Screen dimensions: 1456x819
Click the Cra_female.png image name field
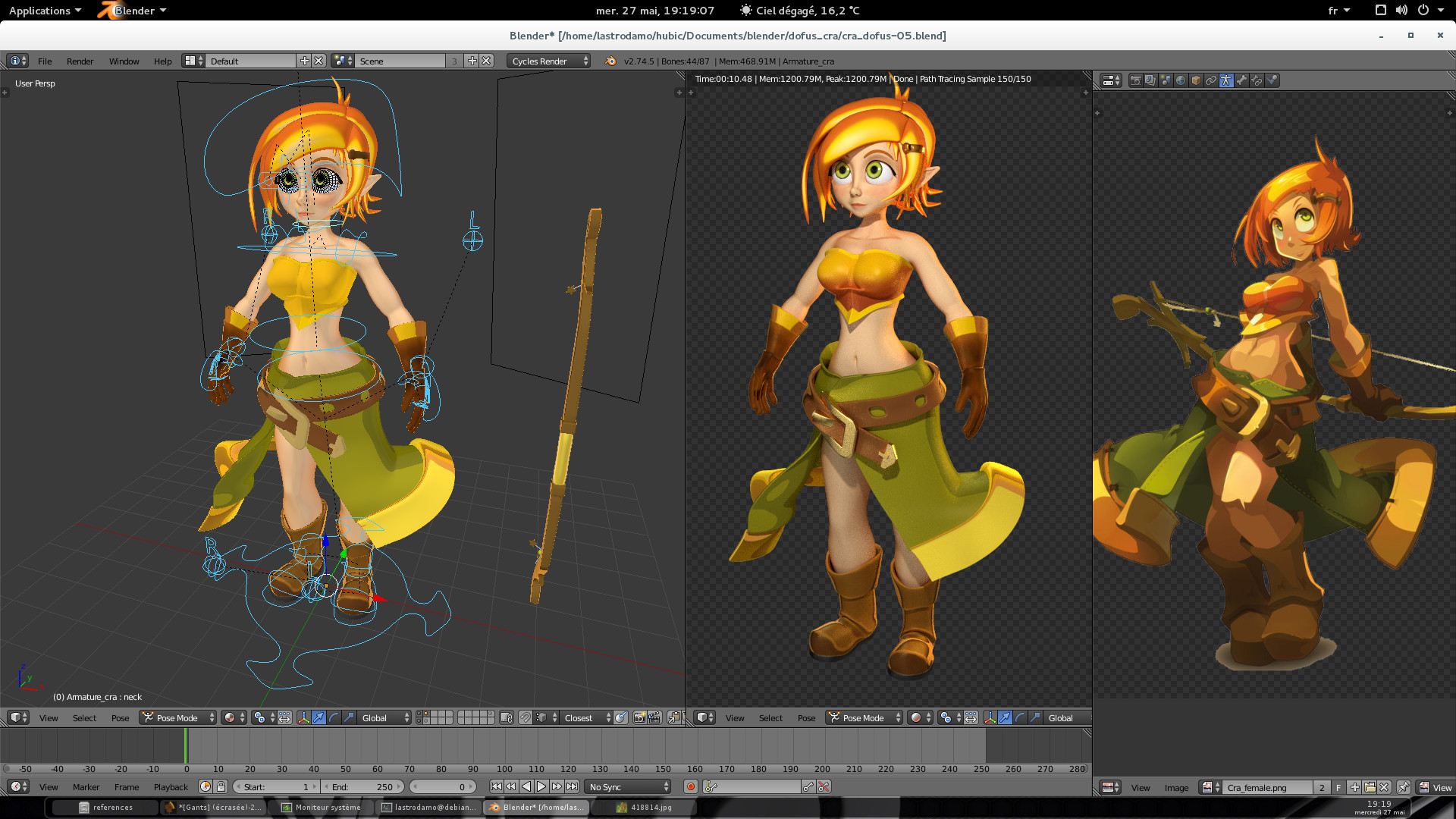(x=1267, y=787)
